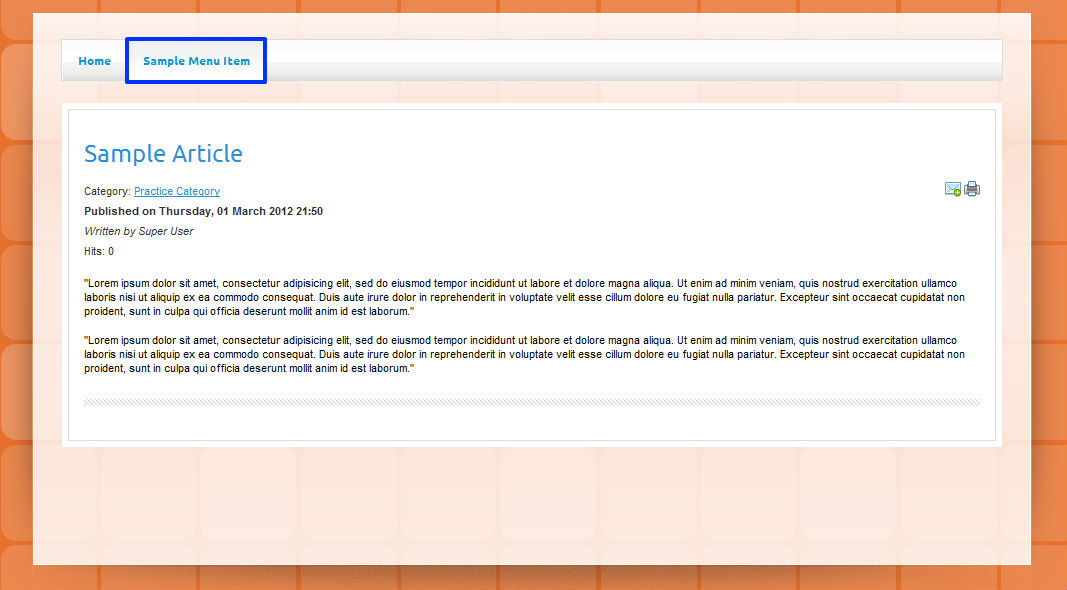The width and height of the screenshot is (1067, 590).
Task: Click the 'Category:' label text
Action: point(108,191)
